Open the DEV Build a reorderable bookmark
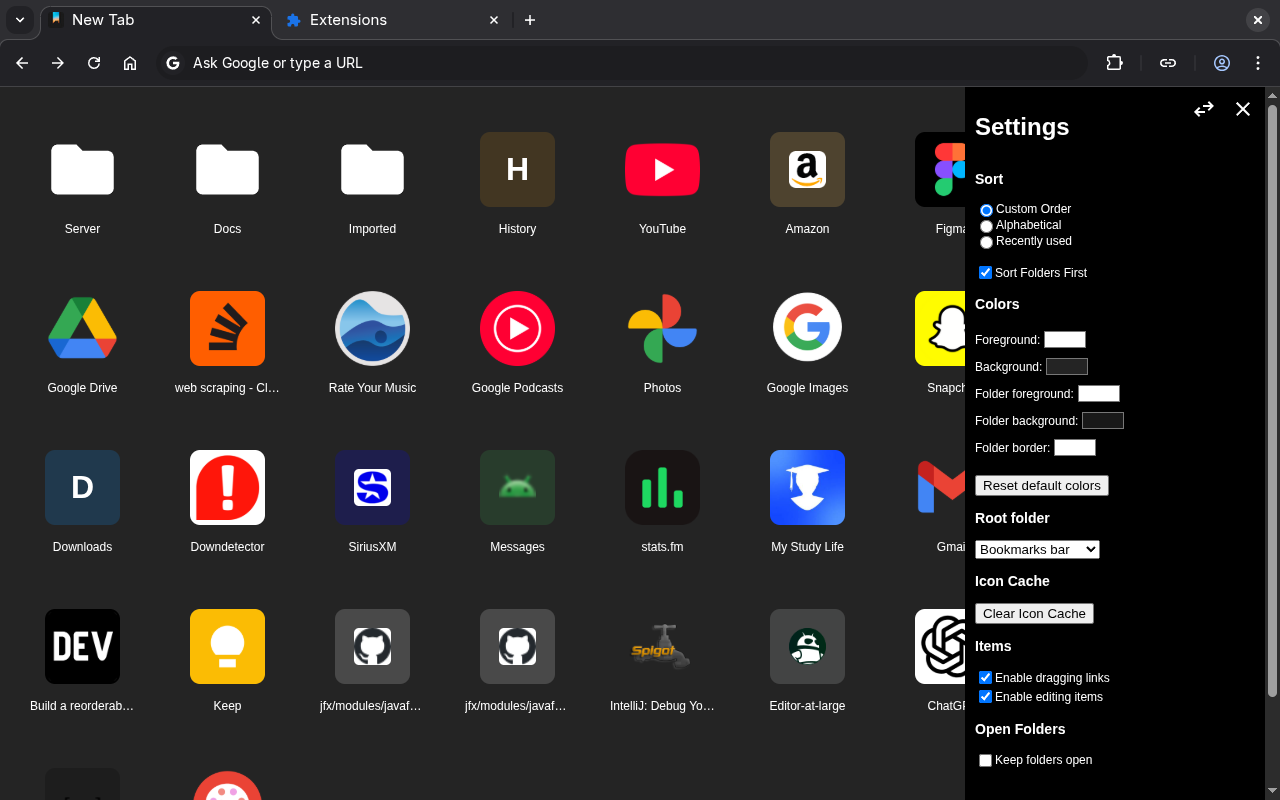The height and width of the screenshot is (800, 1280). point(82,647)
